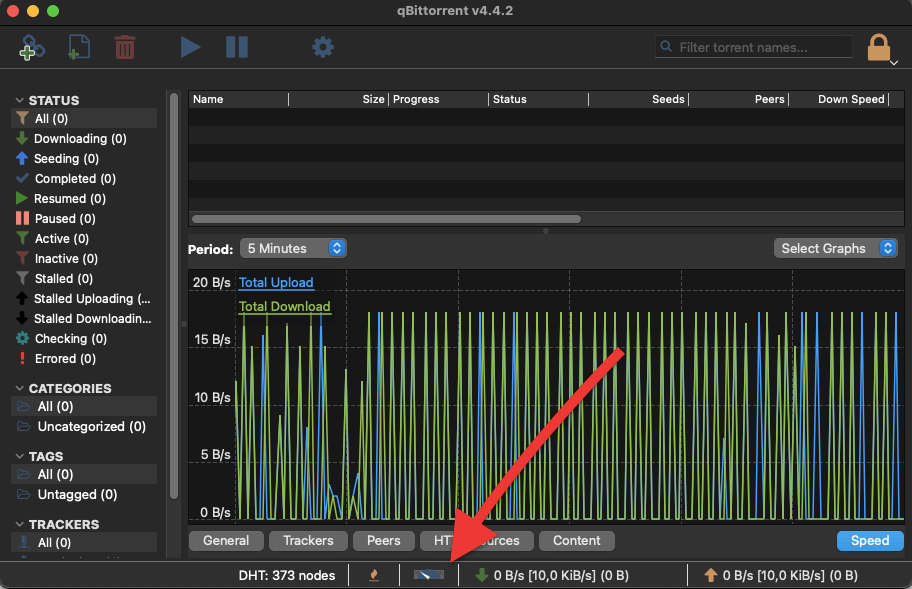
Task: Open Preferences via the gear icon
Action: [x=323, y=47]
